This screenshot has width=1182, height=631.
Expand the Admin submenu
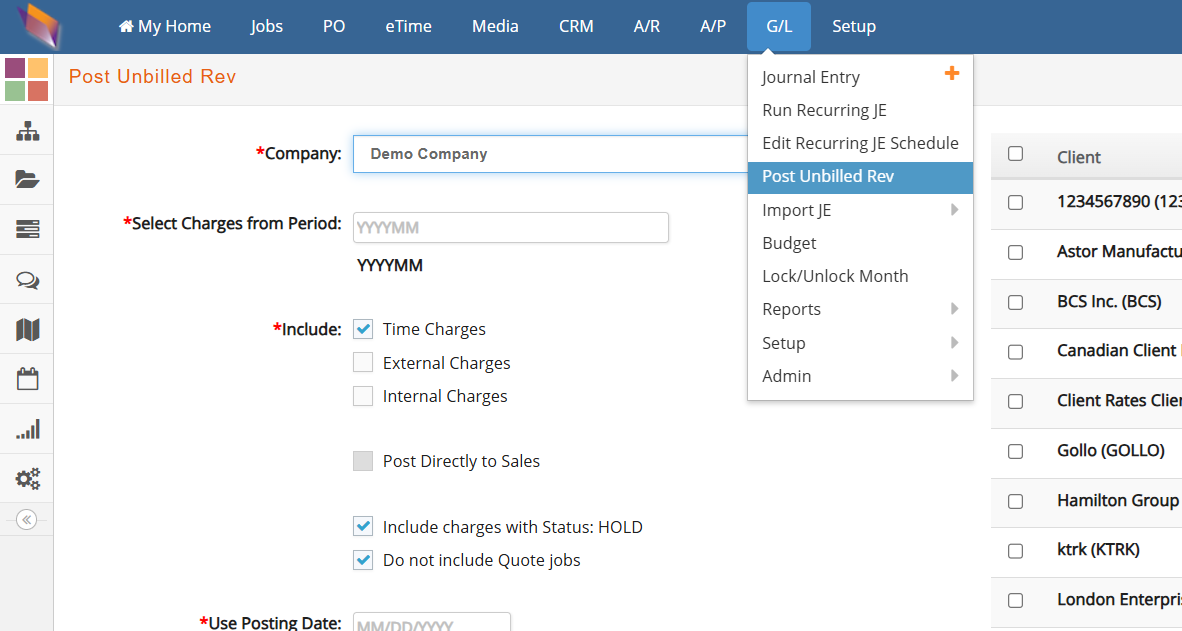point(860,376)
